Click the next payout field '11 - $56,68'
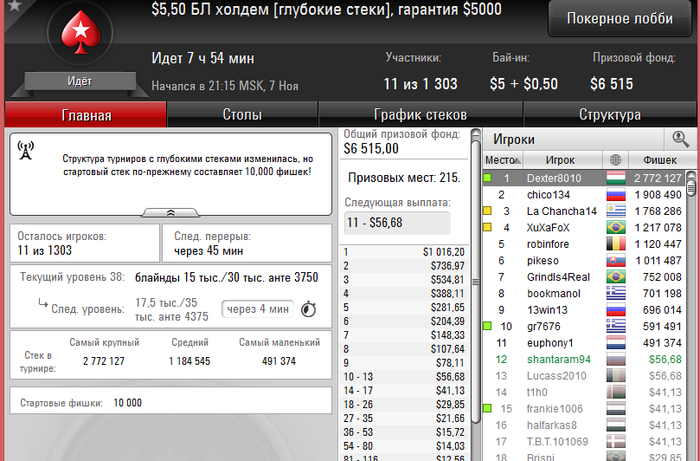This screenshot has width=700, height=461. pos(397,222)
